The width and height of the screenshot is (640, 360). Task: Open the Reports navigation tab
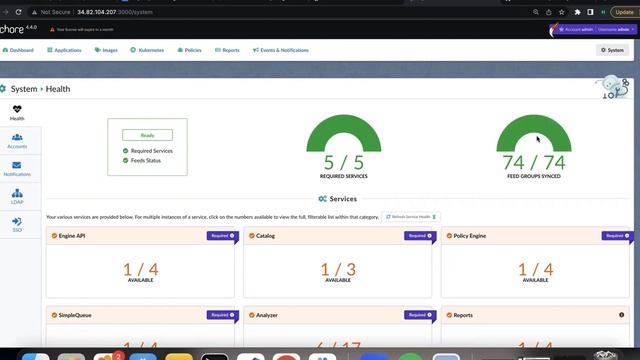pos(227,50)
